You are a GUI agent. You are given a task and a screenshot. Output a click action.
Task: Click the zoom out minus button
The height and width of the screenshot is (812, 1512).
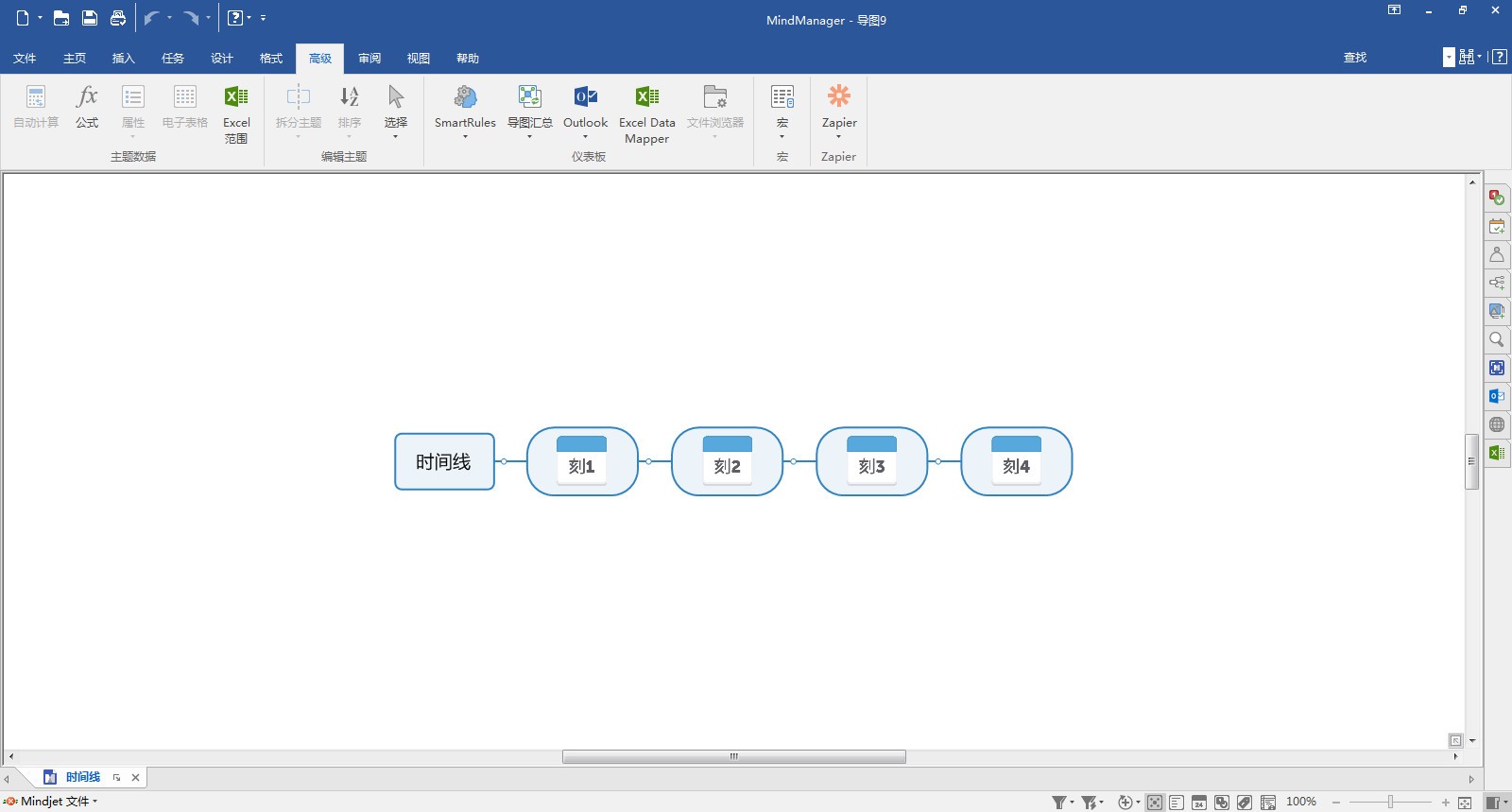pyautogui.click(x=1336, y=803)
